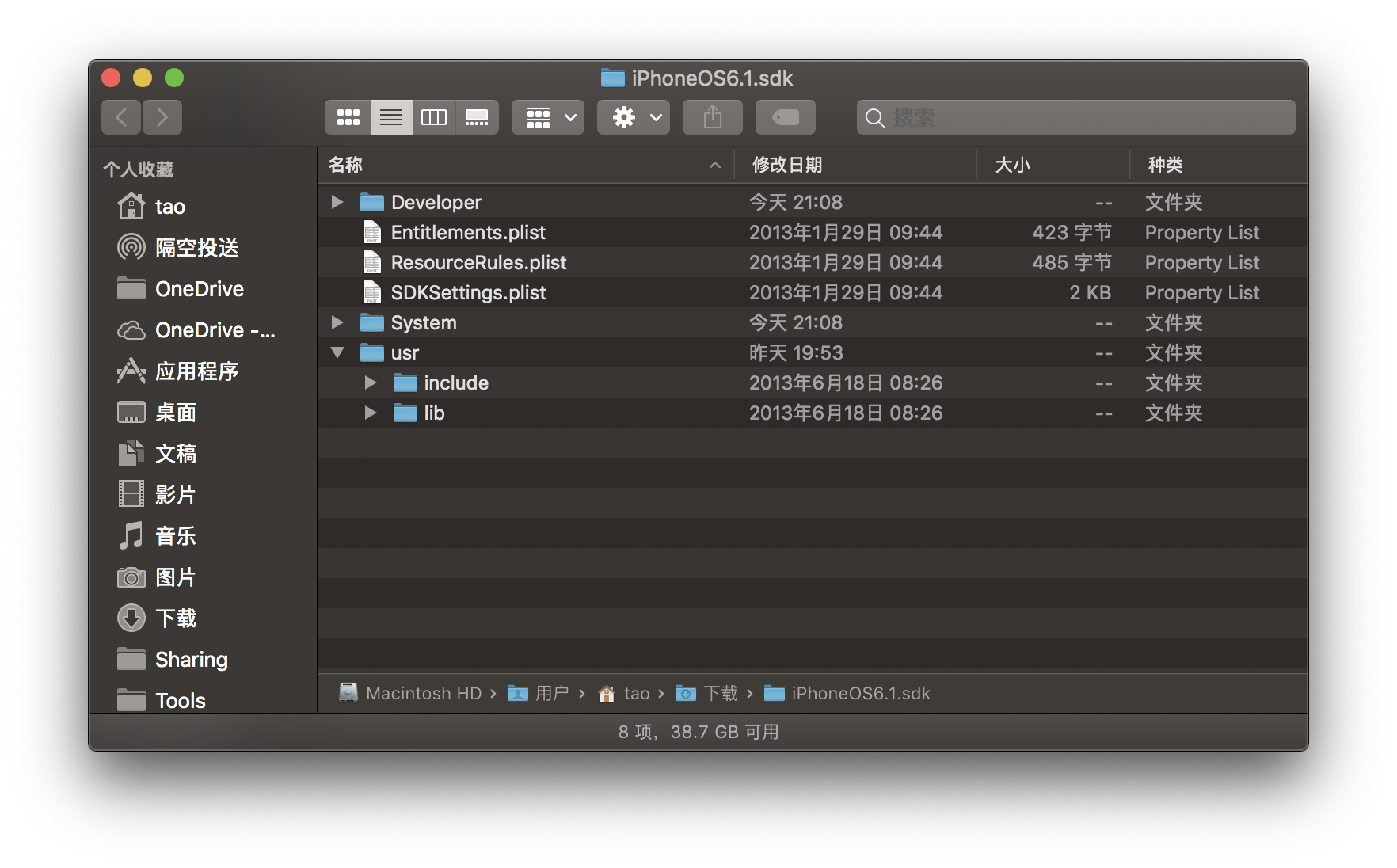The height and width of the screenshot is (868, 1397).
Task: Expand the System folder
Action: point(337,322)
